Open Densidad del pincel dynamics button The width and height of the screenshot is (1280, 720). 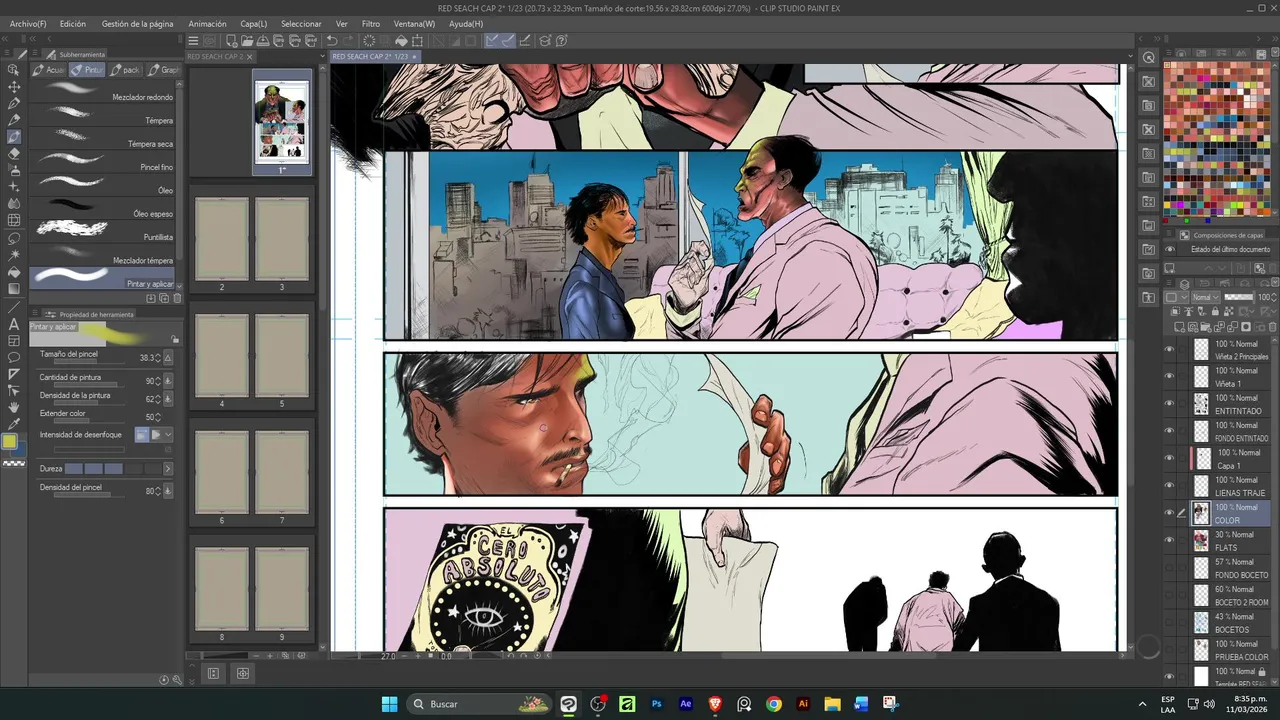tap(168, 491)
